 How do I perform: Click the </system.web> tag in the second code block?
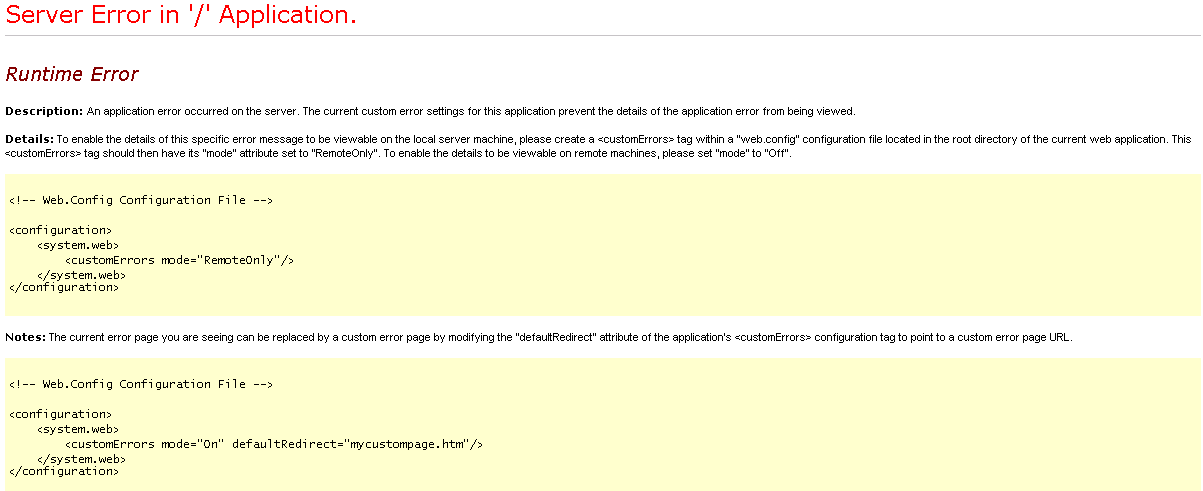pyautogui.click(x=81, y=458)
